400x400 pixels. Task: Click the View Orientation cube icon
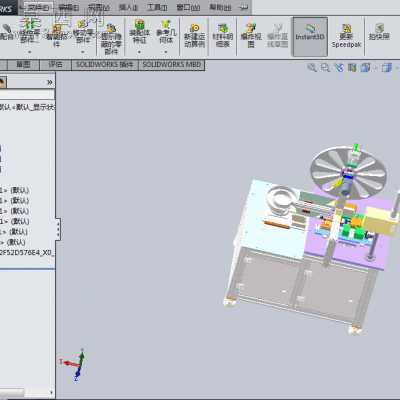366,68
